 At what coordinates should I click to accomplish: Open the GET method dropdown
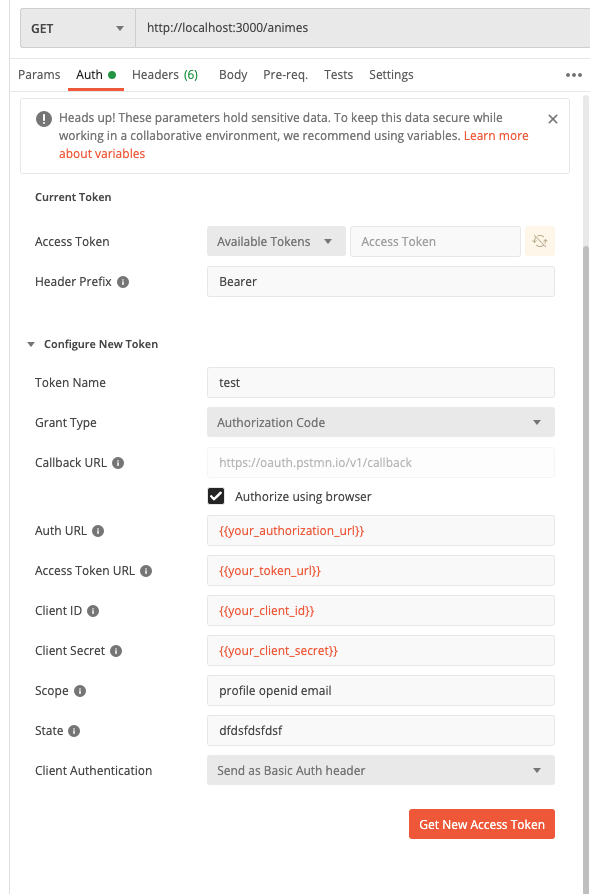[x=78, y=28]
